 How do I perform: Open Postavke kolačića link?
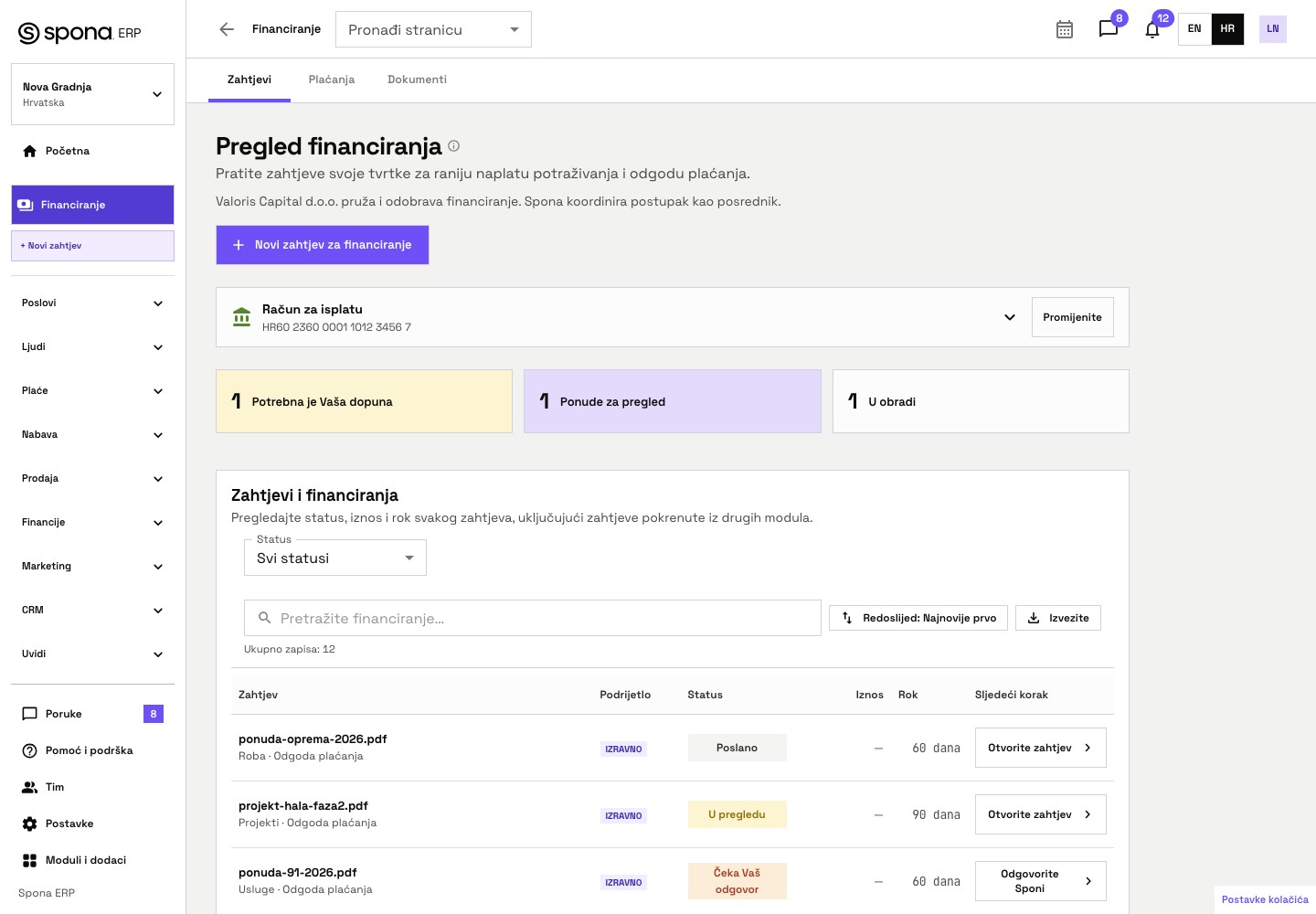(x=1265, y=899)
